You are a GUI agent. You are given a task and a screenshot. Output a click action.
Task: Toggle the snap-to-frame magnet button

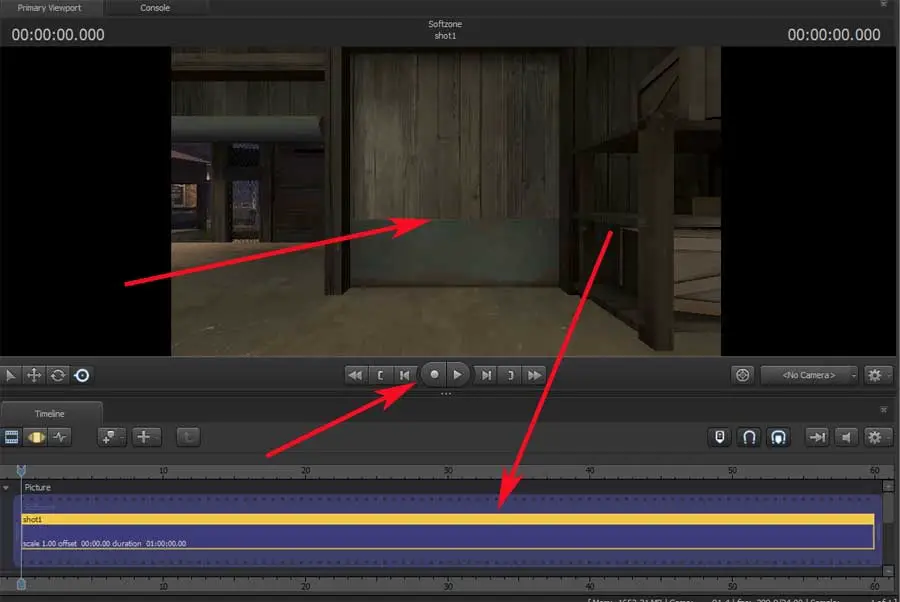[778, 437]
